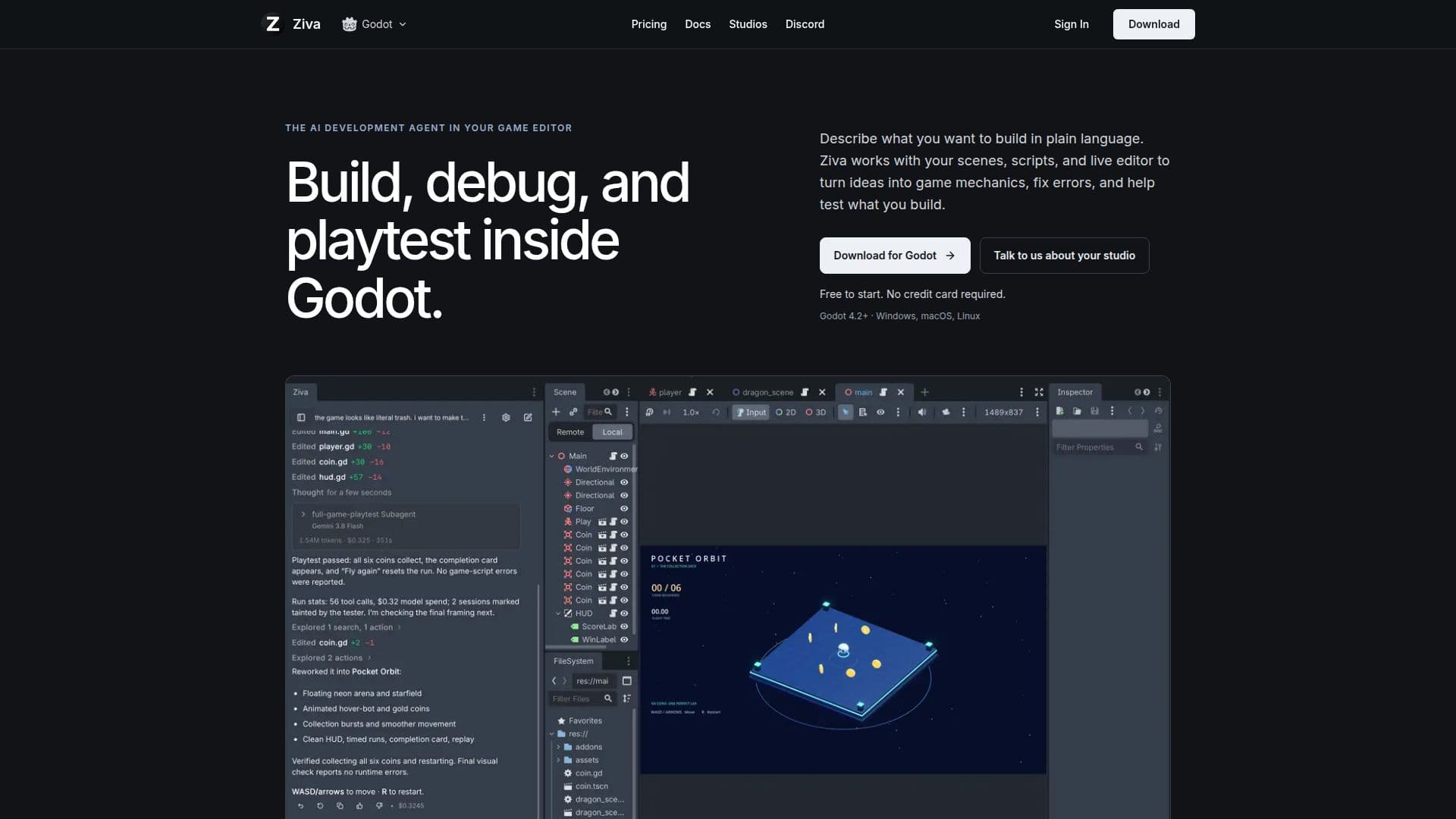
Task: Click the FileSystem sort files icon
Action: coord(627,698)
